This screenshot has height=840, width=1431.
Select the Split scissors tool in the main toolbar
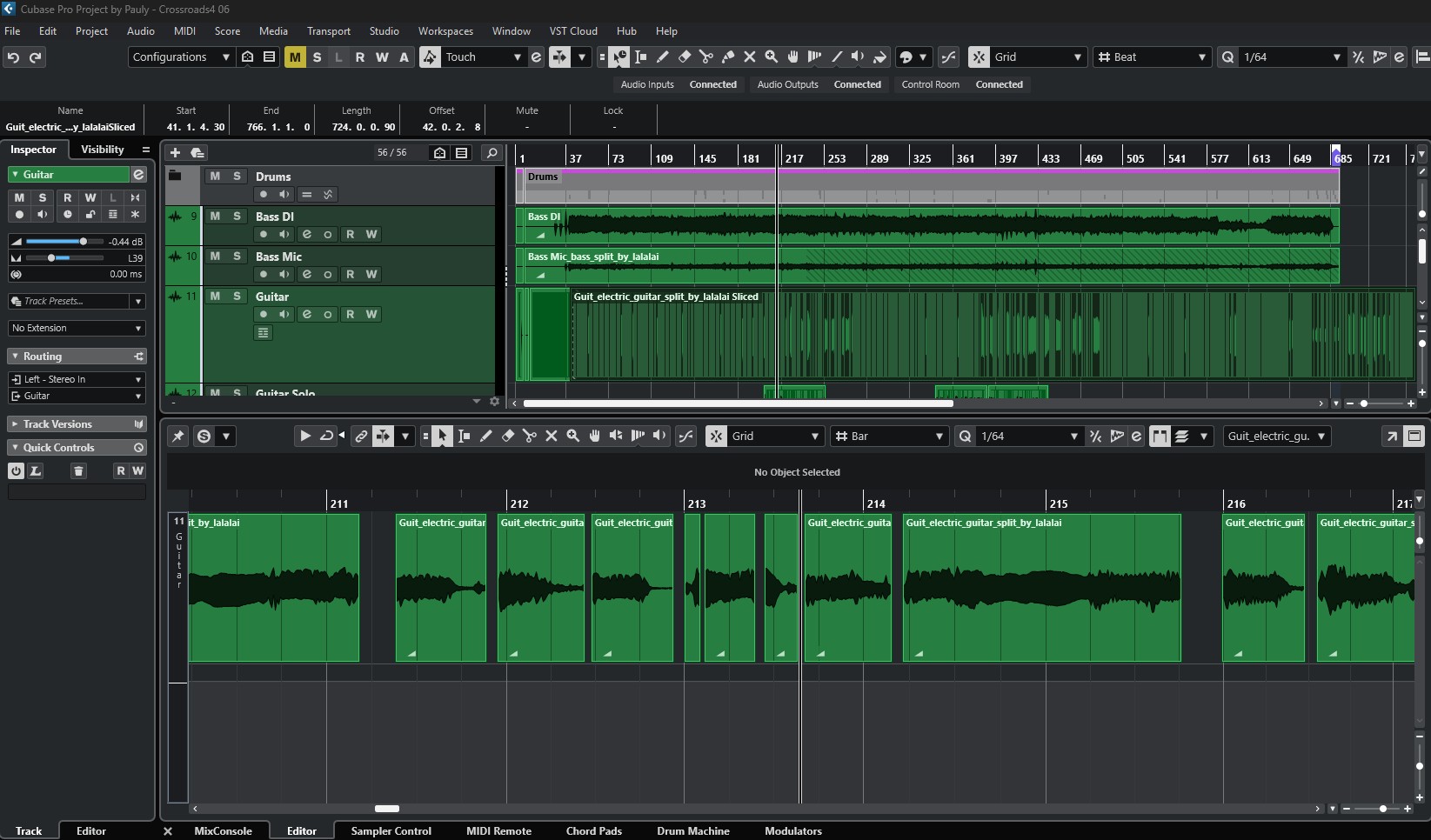point(706,57)
